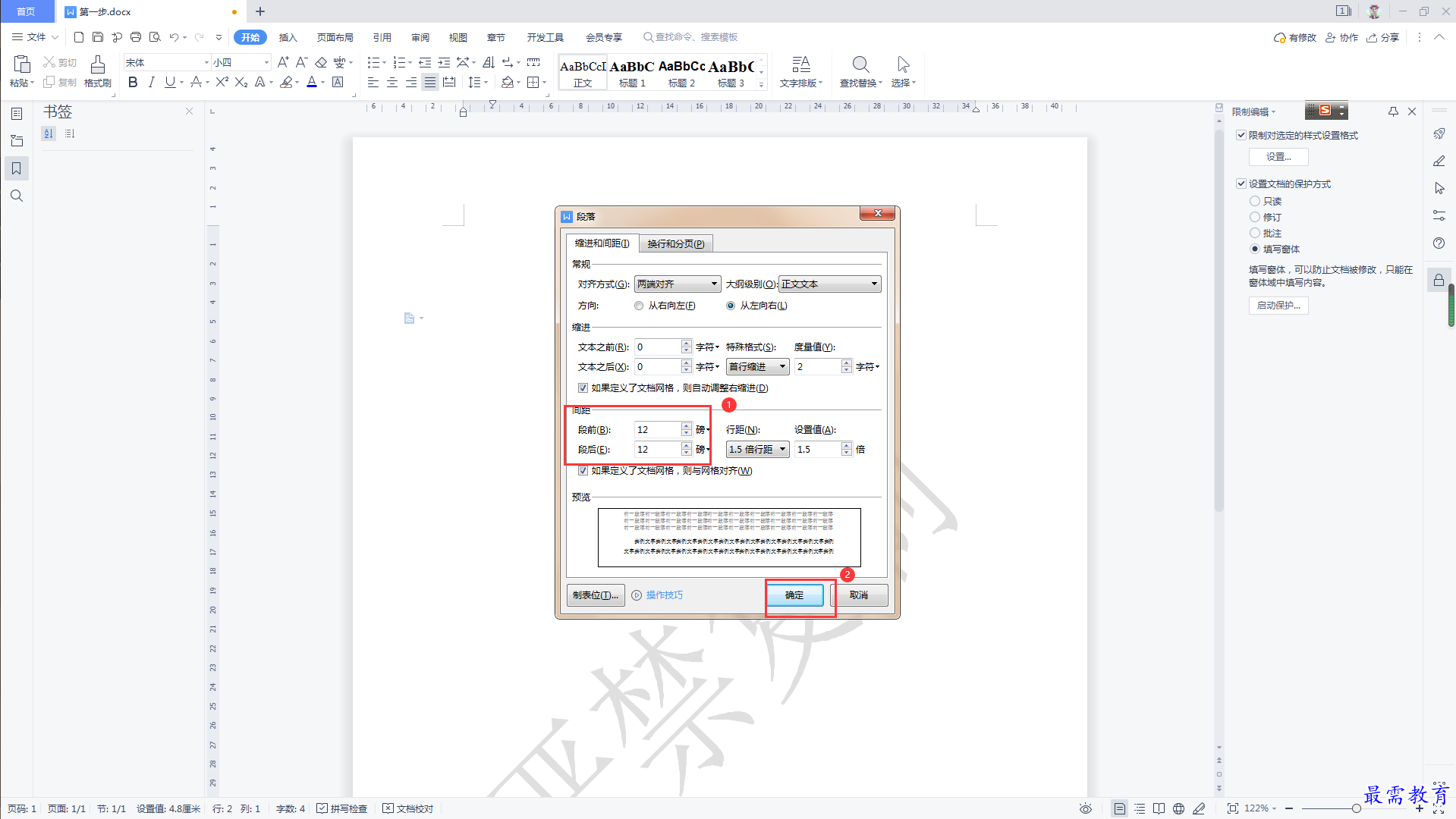Select Read-only protection option
This screenshot has width=1456, height=819.
click(x=1255, y=202)
